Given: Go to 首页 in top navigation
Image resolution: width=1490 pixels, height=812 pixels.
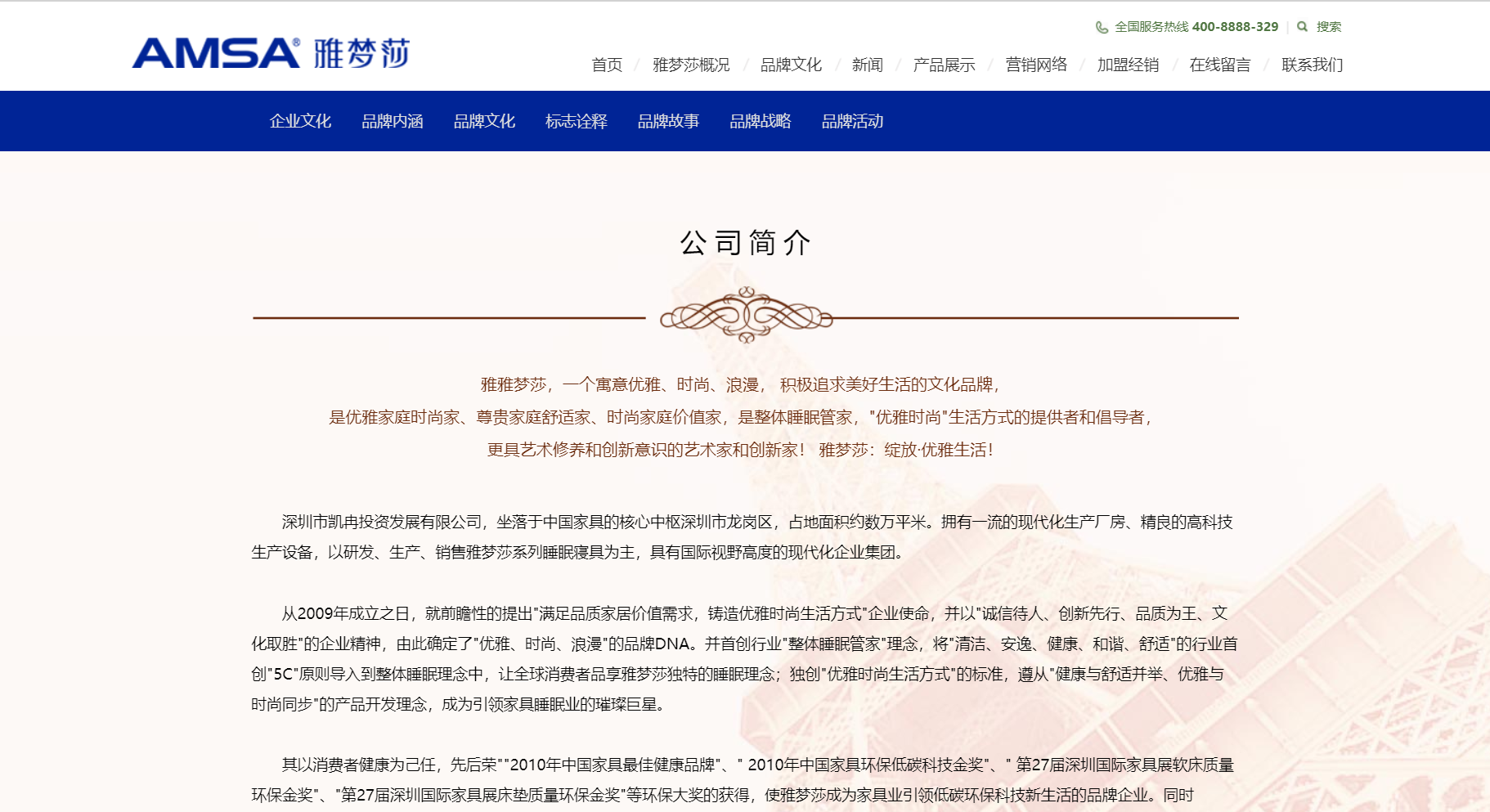Looking at the screenshot, I should tap(607, 65).
